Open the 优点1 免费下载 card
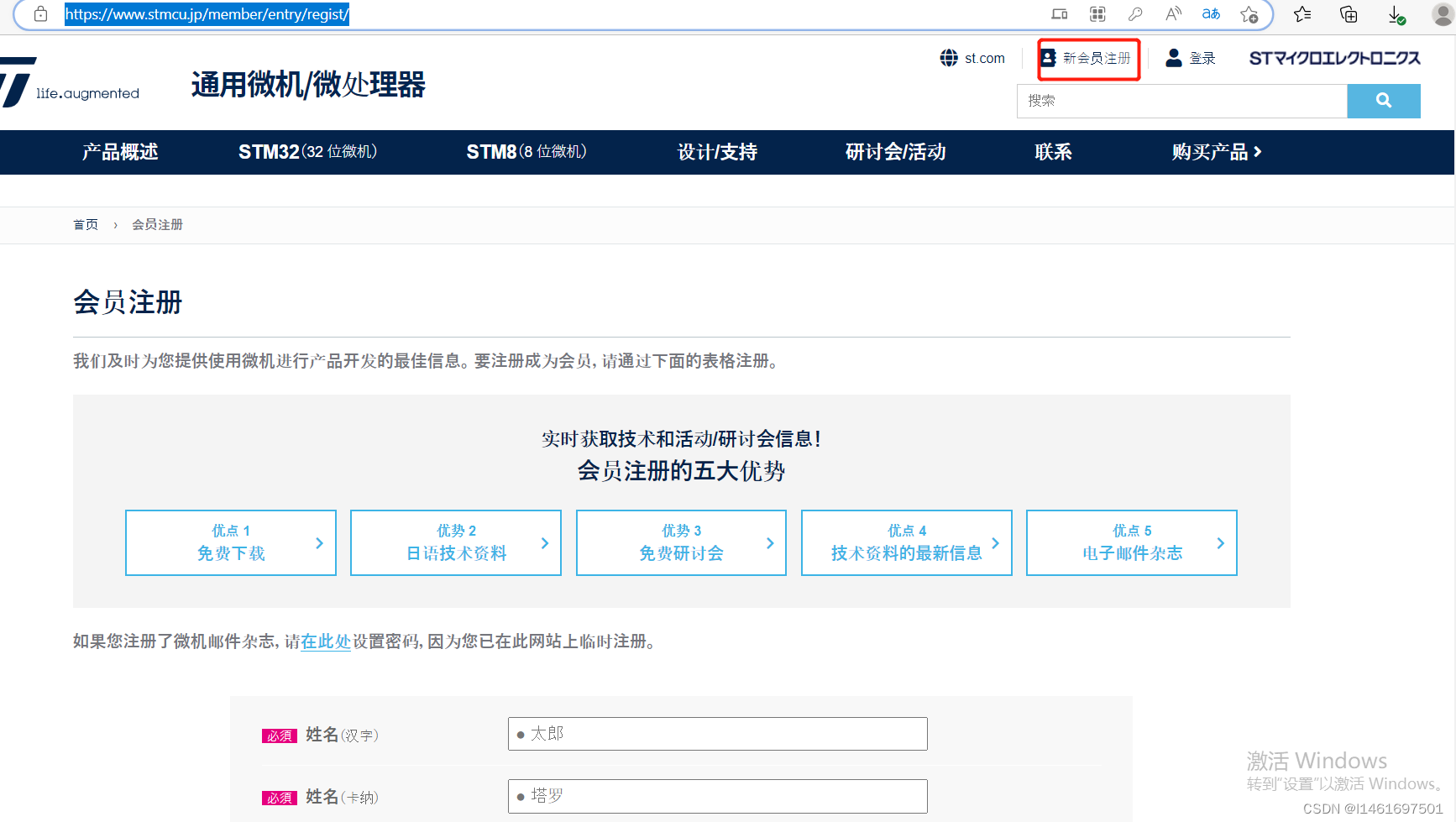Screen dimensions: 1456x822 pos(231,542)
